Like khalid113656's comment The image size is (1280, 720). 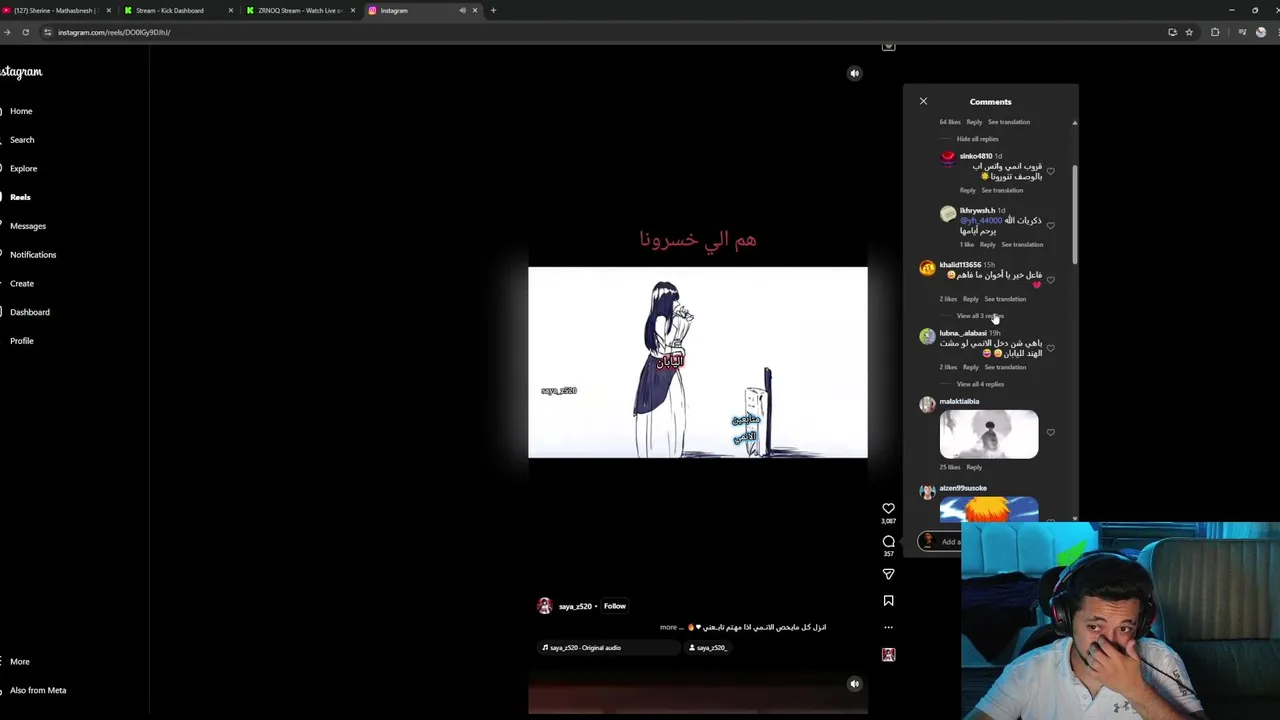[x=1050, y=280]
